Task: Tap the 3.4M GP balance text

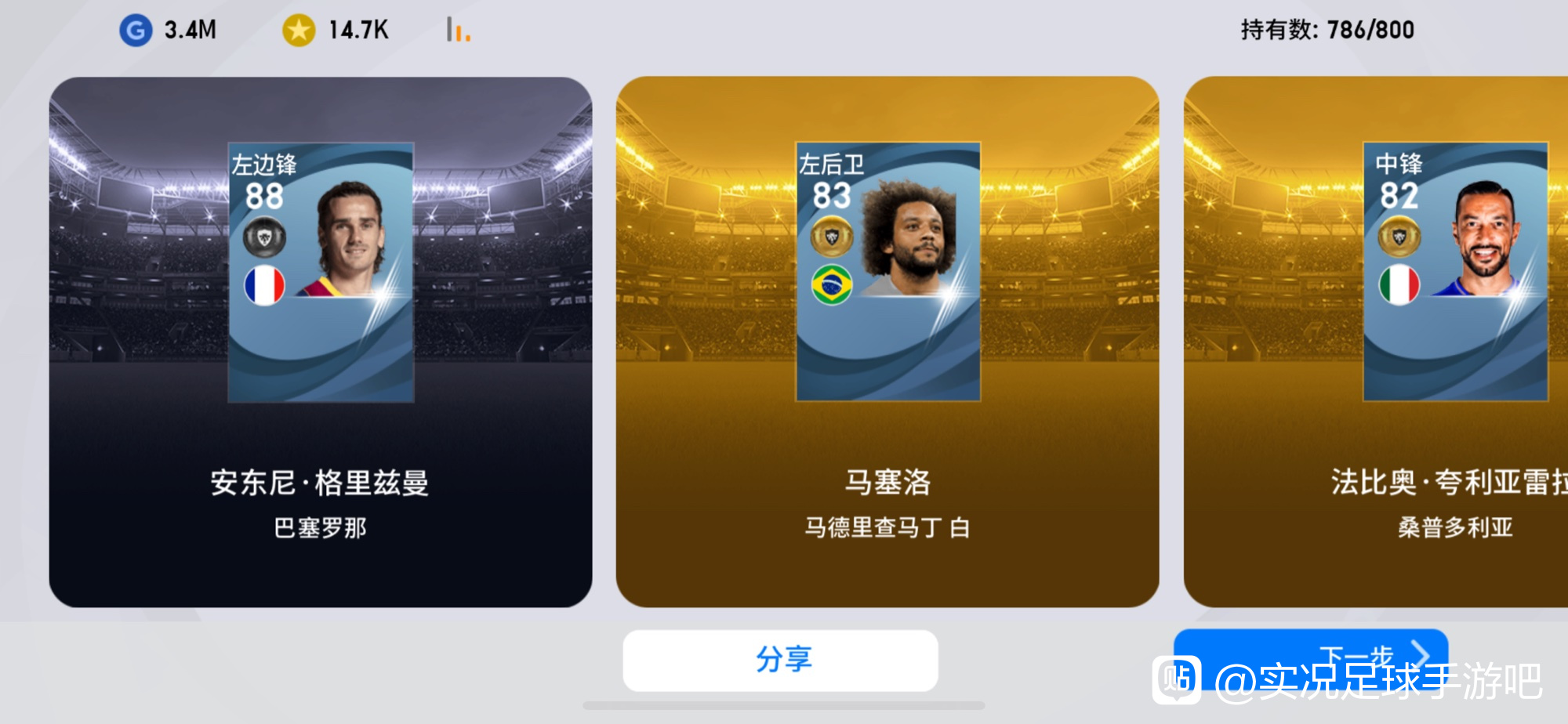Action: tap(191, 31)
